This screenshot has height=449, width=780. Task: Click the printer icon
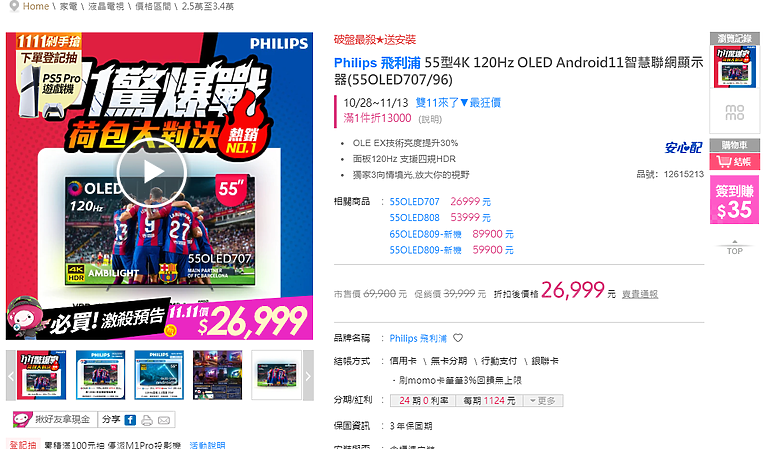point(147,421)
